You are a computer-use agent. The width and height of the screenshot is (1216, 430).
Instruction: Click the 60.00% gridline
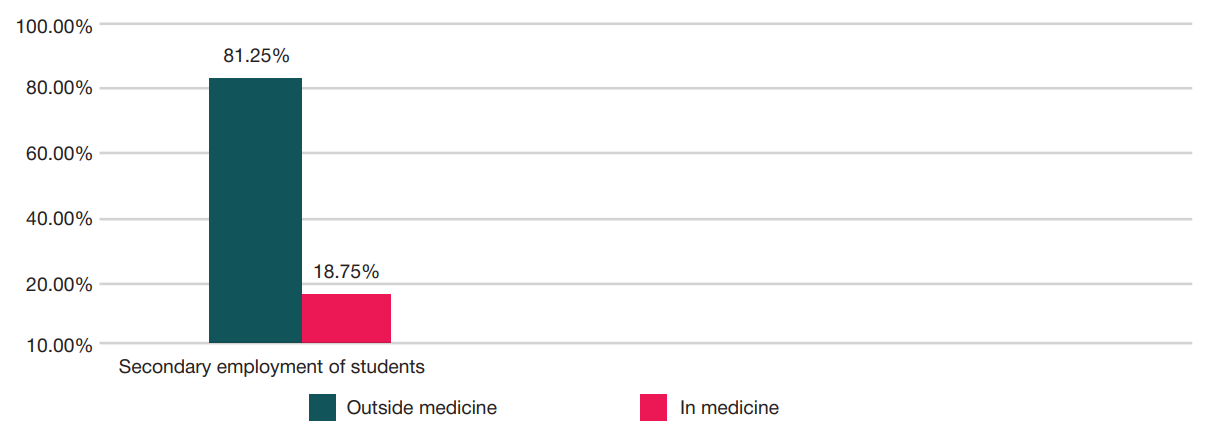click(647, 153)
